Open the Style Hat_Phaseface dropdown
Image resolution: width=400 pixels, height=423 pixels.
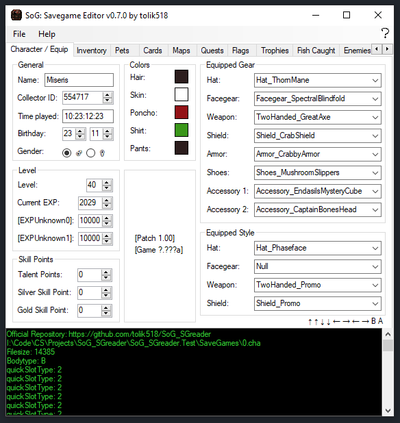point(375,248)
